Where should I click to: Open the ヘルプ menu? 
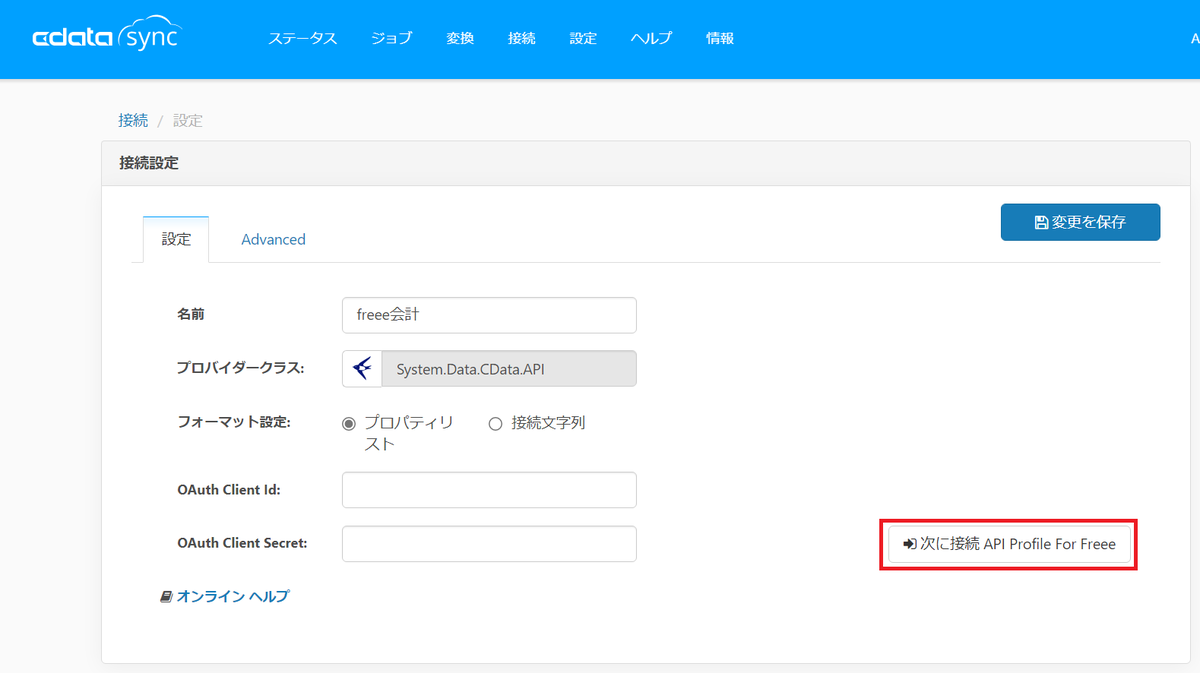click(x=651, y=38)
